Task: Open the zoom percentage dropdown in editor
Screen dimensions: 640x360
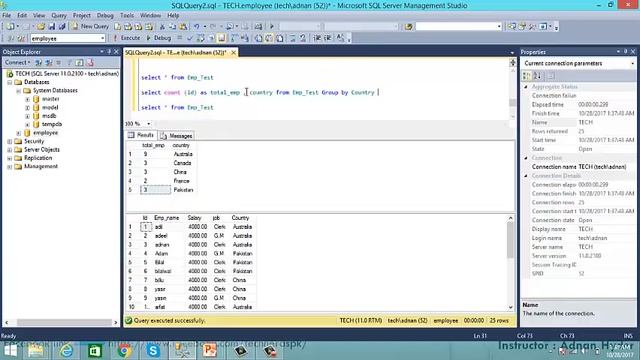Action: [149, 124]
